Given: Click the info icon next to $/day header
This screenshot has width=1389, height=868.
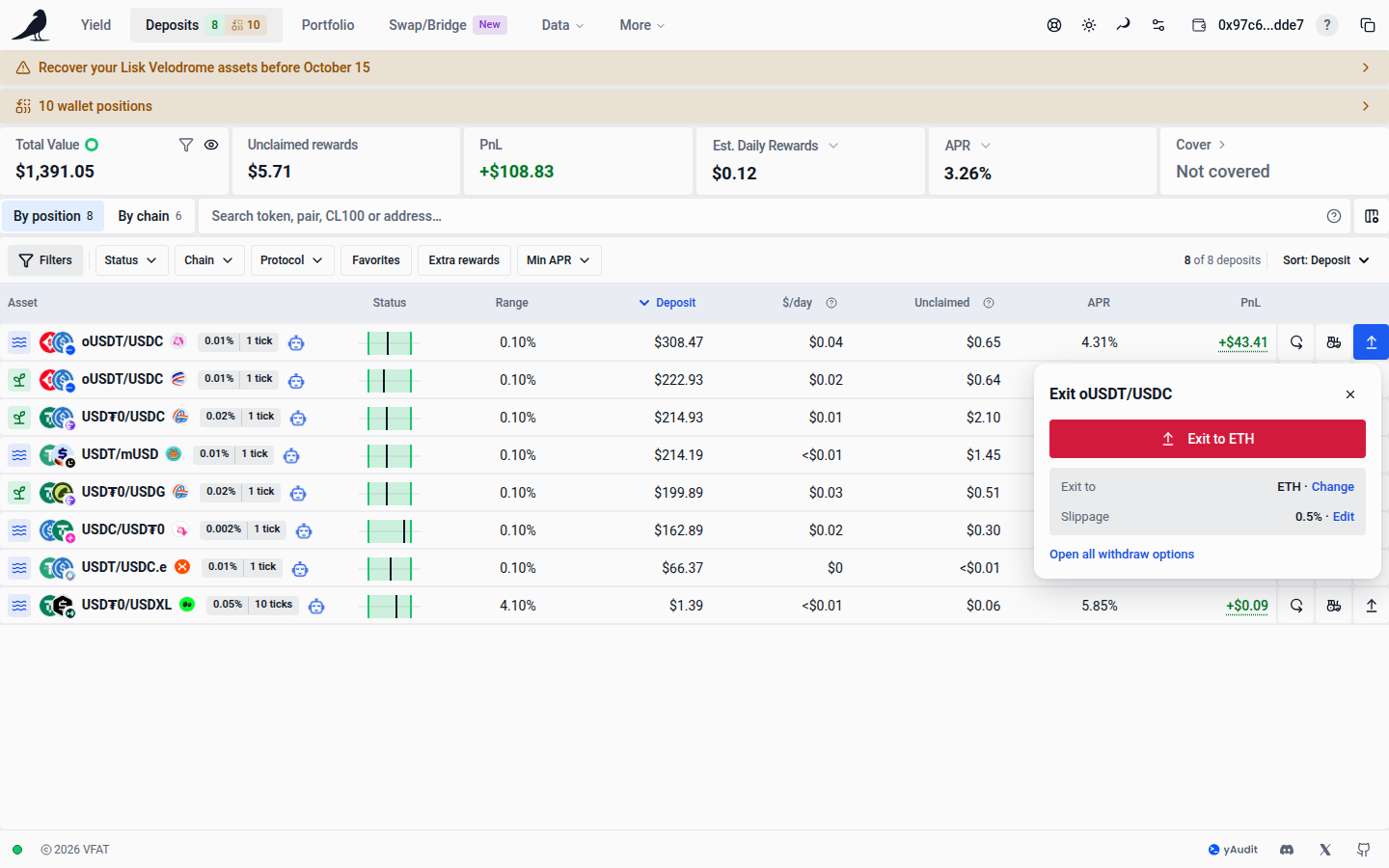Looking at the screenshot, I should pyautogui.click(x=831, y=303).
